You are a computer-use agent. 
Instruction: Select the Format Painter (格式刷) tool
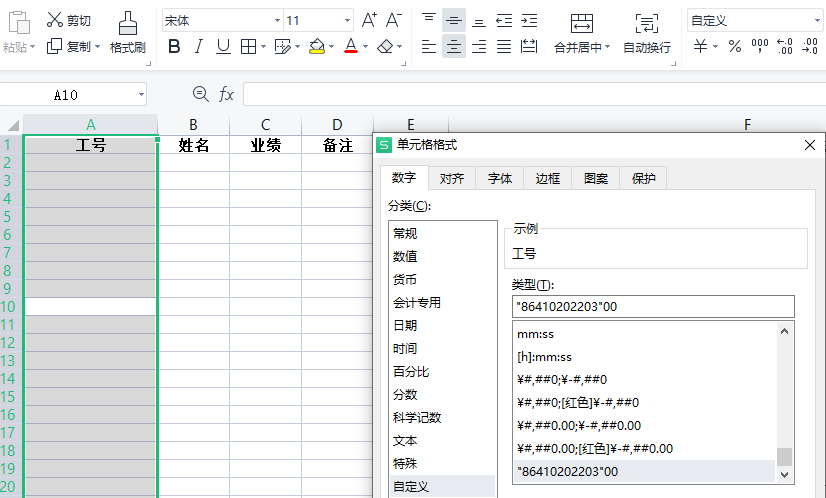point(127,33)
